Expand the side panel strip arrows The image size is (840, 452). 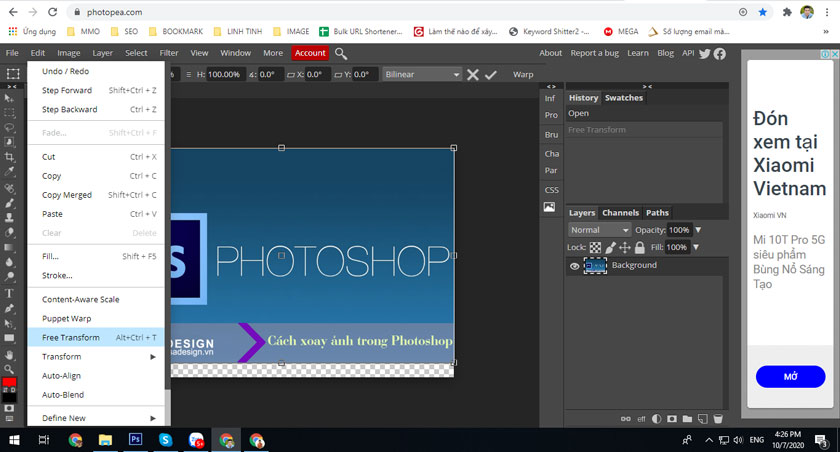pyautogui.click(x=551, y=86)
